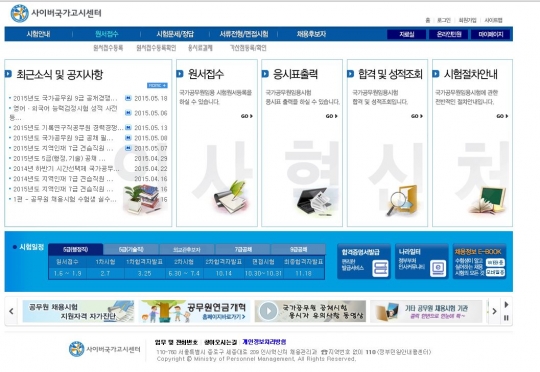Open the 1편 - 공무원 채용시험 수험생 실수 news item
Screen dimensions: 540x372
click(x=65, y=199)
